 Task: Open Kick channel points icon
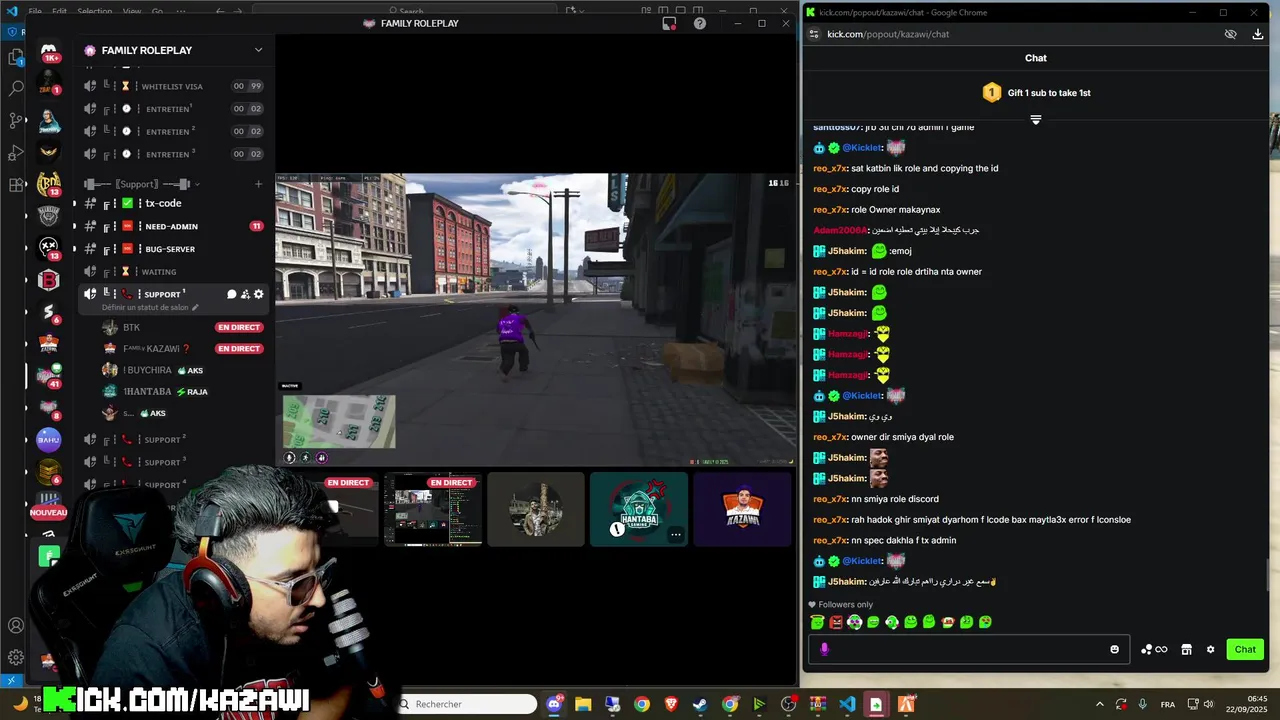[1154, 649]
